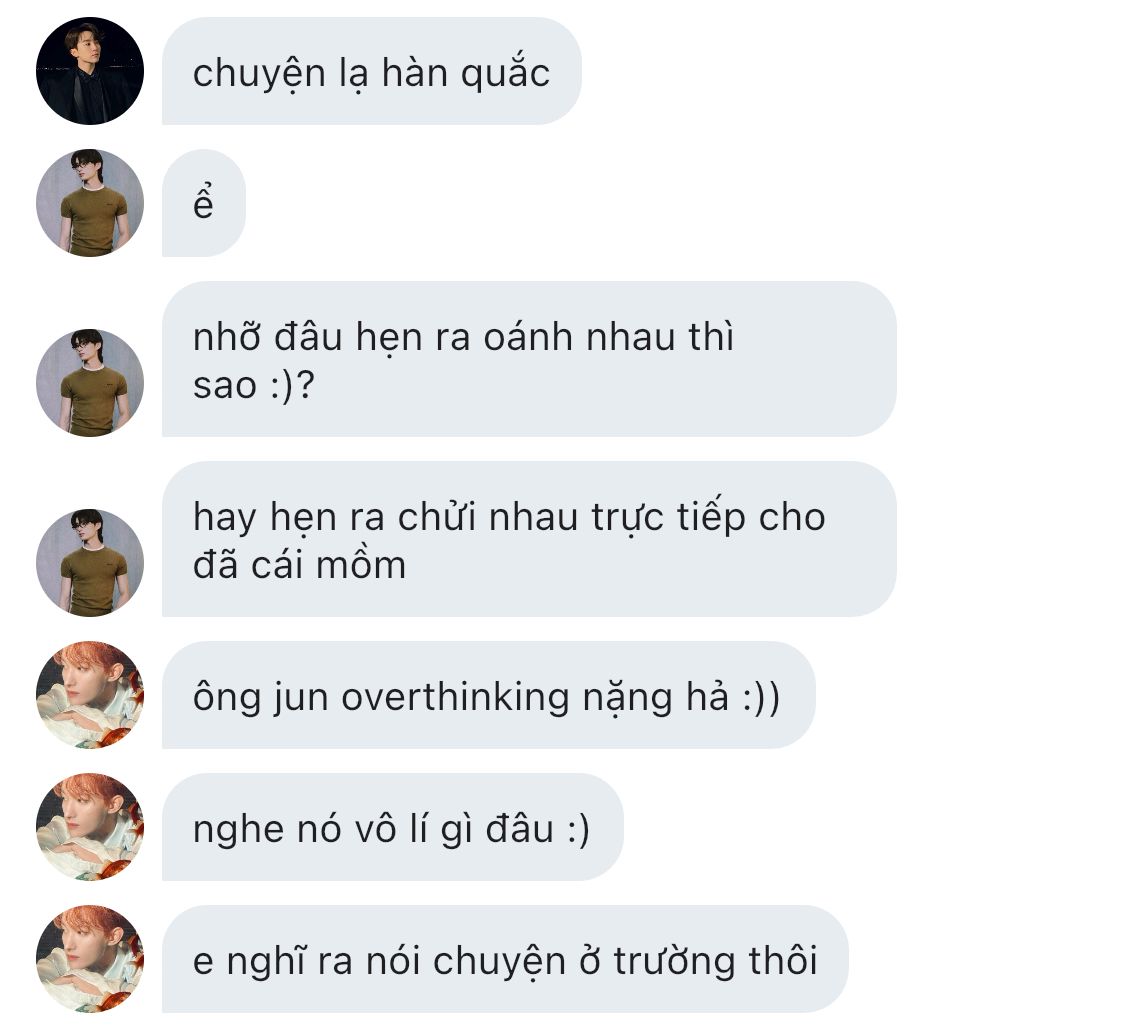Screen dimensions: 1125x1025
Task: Select the "hay hẹn ra chửi nhau trực tiếp" message
Action: pos(529,539)
